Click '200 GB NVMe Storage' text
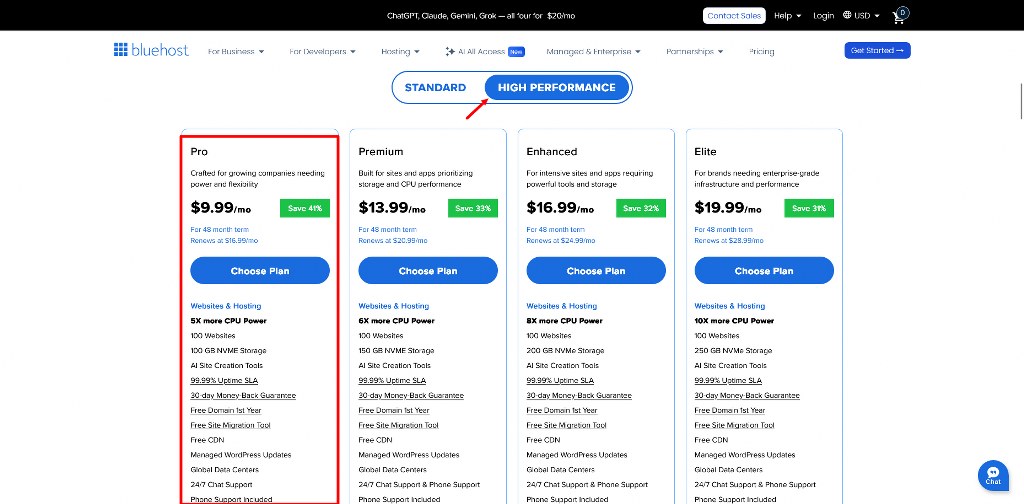 (564, 351)
